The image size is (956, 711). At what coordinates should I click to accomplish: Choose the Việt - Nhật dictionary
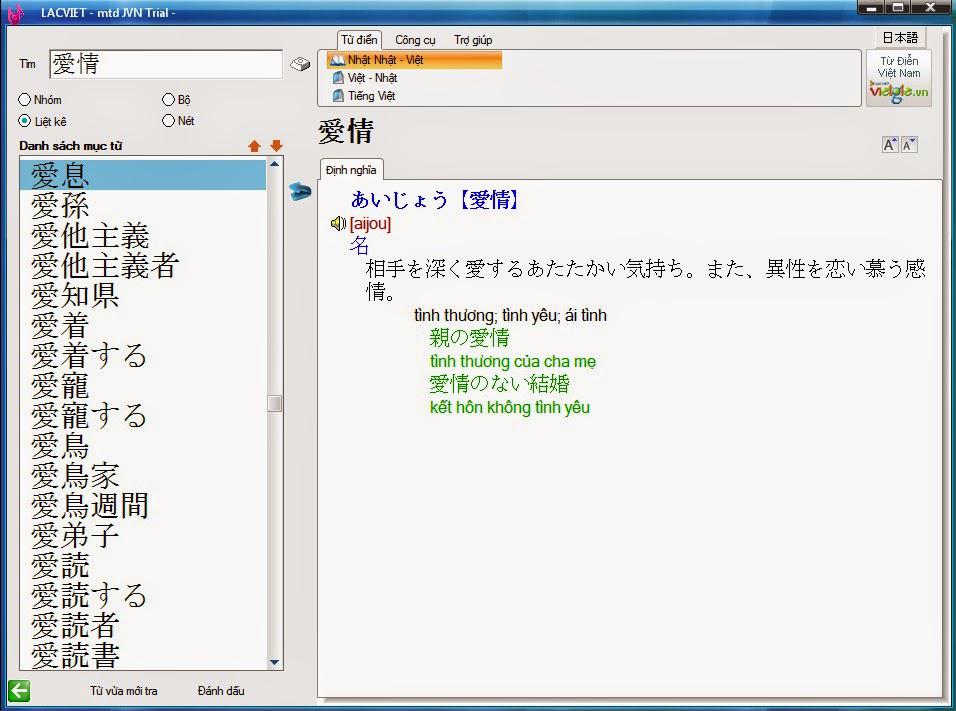pyautogui.click(x=373, y=78)
